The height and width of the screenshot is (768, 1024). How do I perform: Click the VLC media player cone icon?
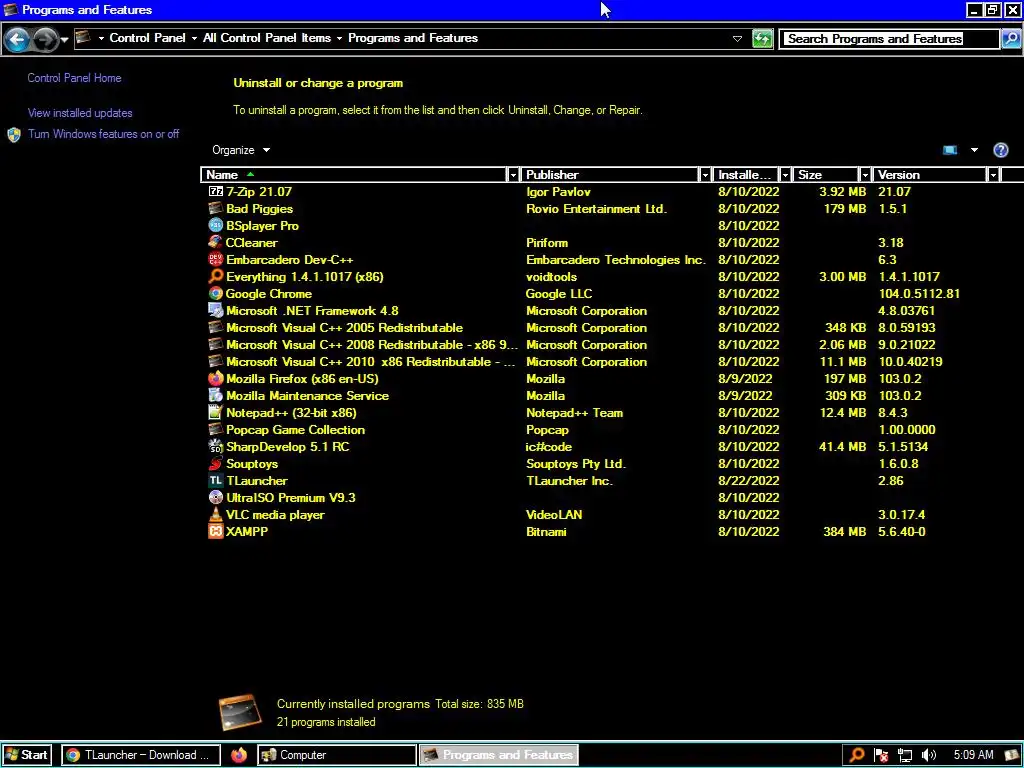[x=216, y=514]
